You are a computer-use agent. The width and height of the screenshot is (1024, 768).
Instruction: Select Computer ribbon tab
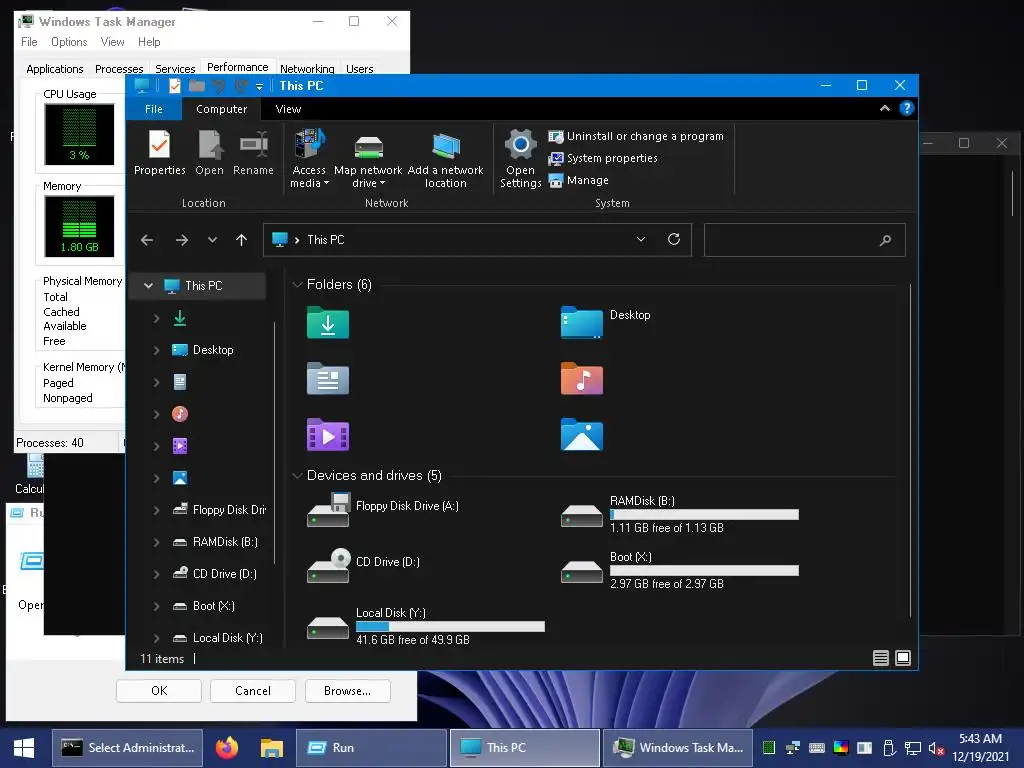(x=221, y=109)
